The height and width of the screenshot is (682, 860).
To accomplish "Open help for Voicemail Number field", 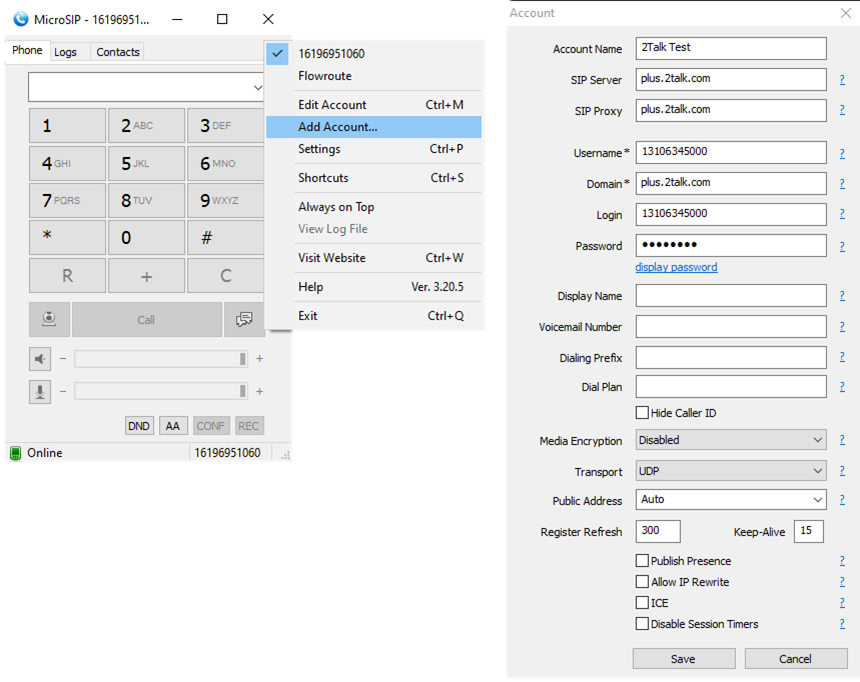I will point(842,327).
